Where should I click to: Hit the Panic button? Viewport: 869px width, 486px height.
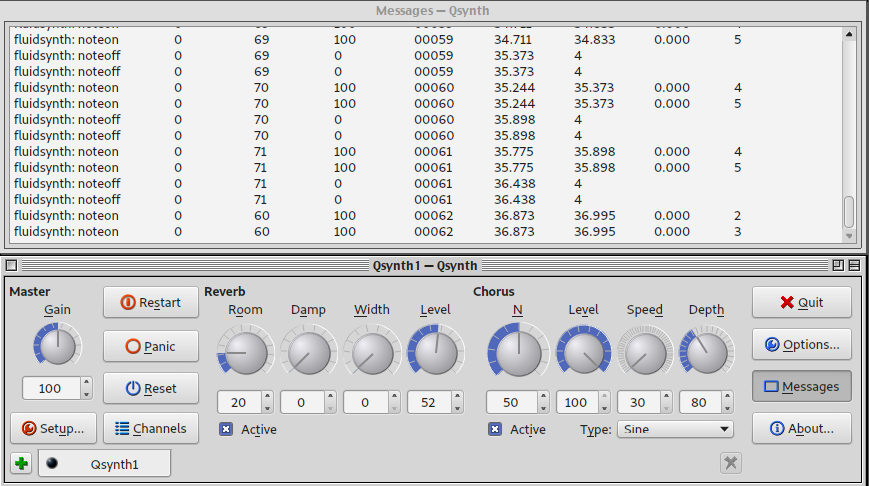(x=151, y=346)
